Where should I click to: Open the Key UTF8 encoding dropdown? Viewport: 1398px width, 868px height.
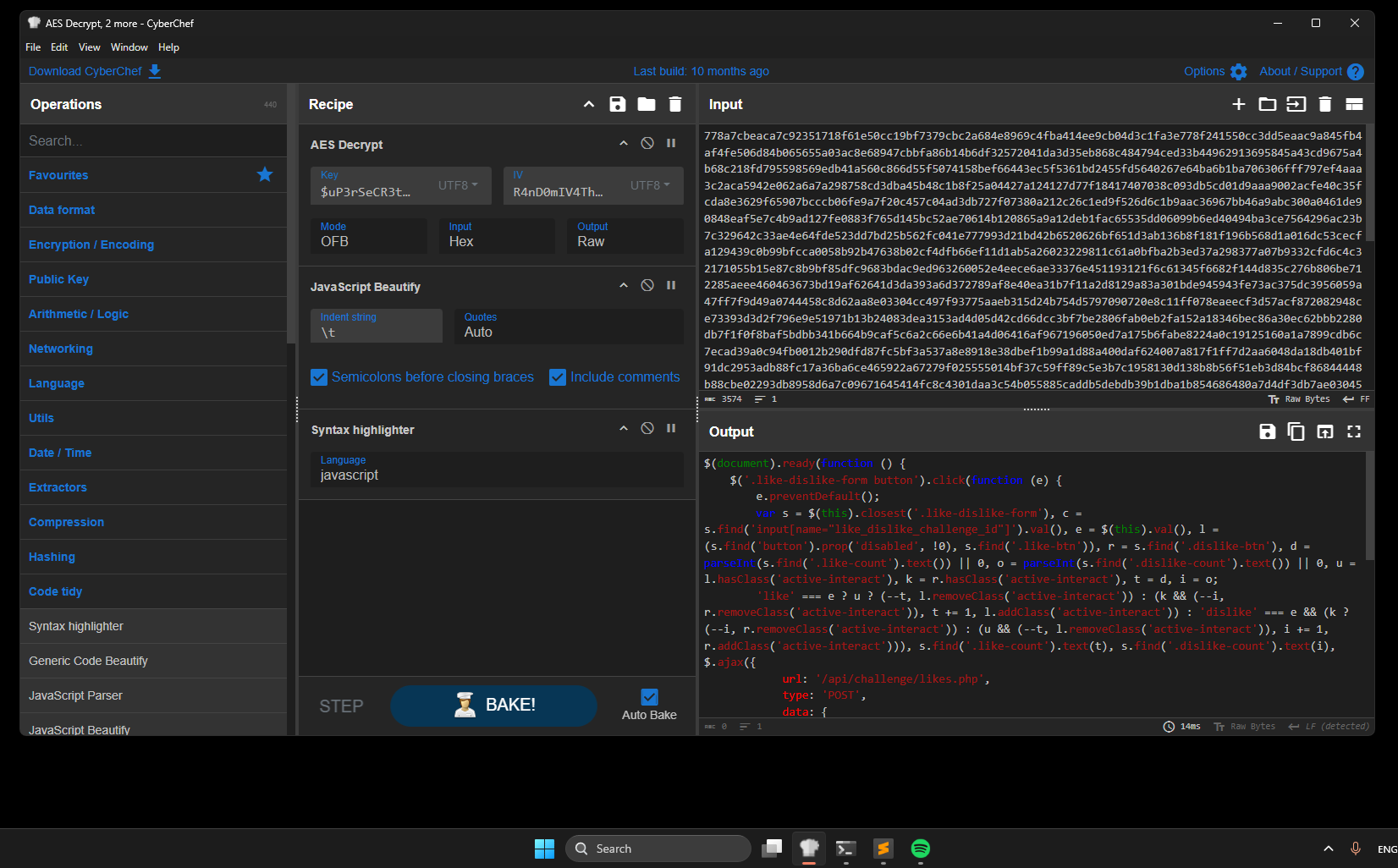click(x=458, y=185)
